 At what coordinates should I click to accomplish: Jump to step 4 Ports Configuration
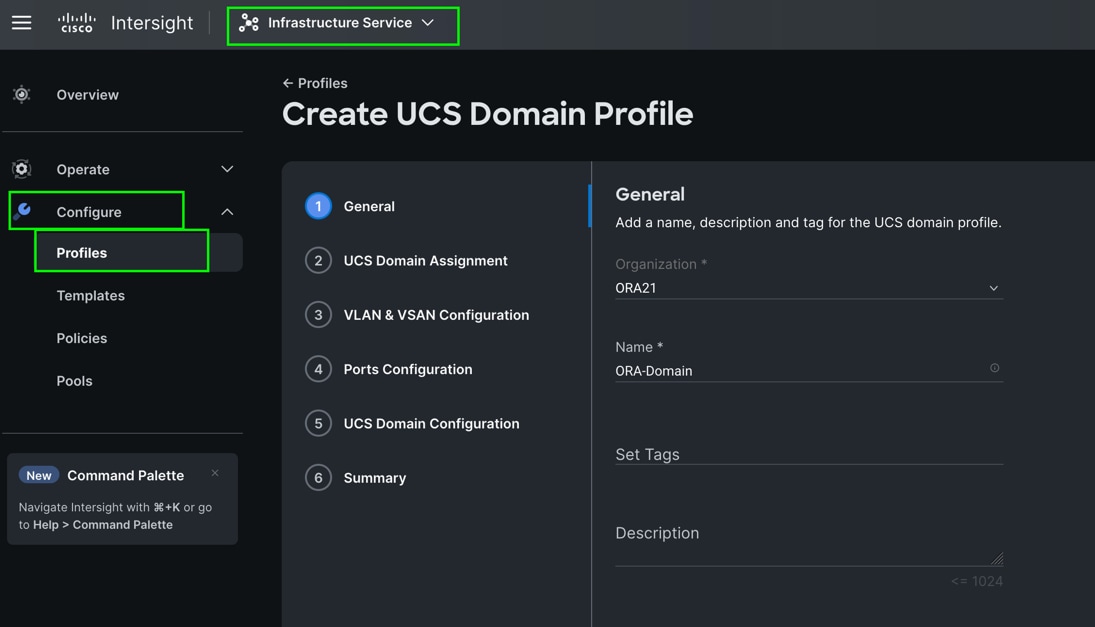408,369
